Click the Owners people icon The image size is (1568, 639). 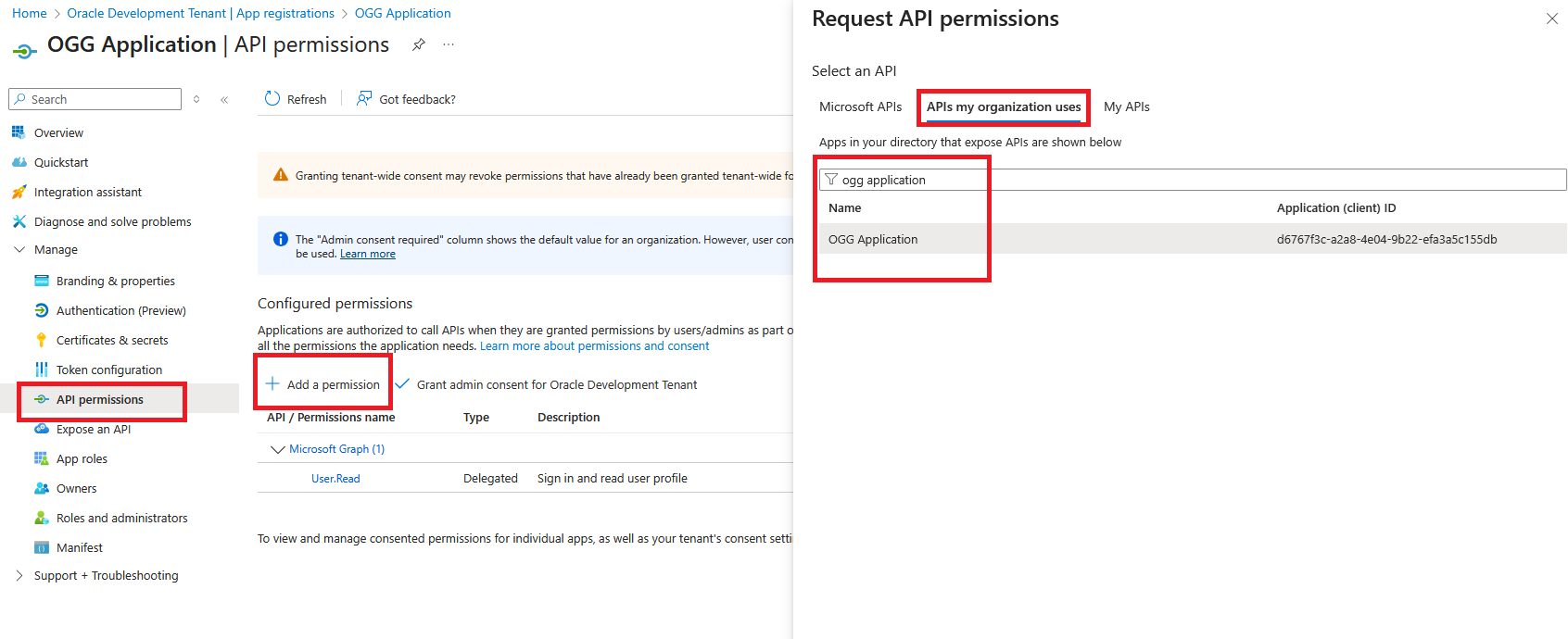[41, 488]
